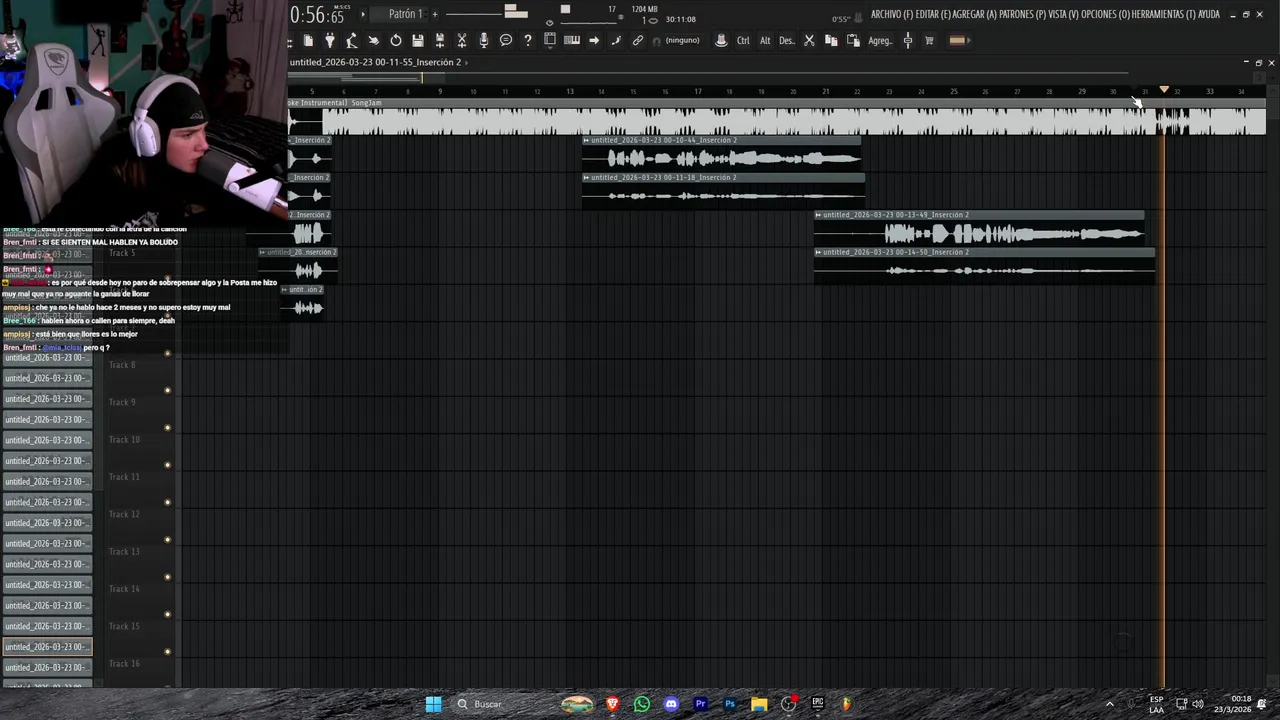Open the playlist view icon

550,40
